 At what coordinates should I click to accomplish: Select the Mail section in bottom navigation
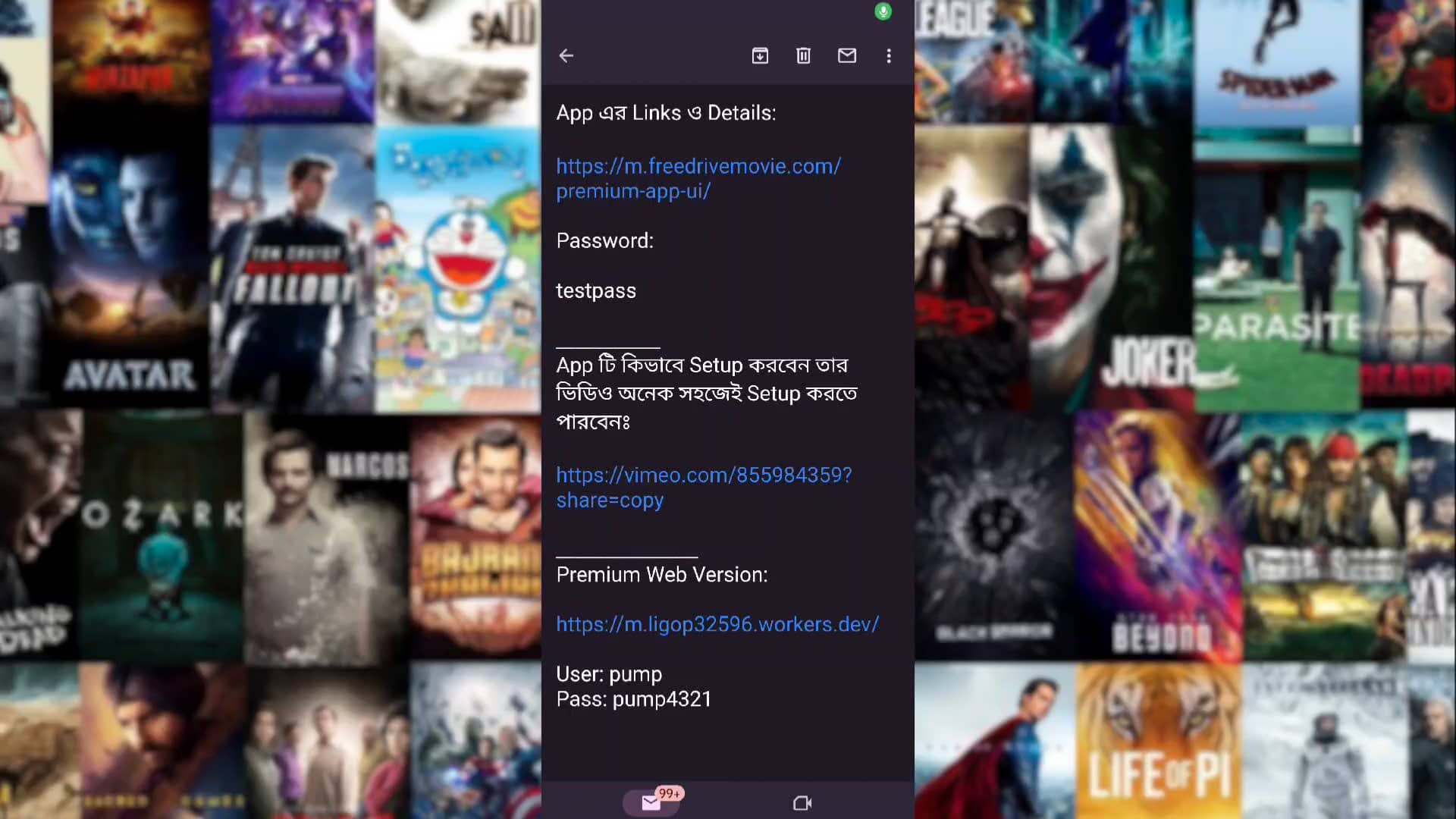pyautogui.click(x=651, y=802)
